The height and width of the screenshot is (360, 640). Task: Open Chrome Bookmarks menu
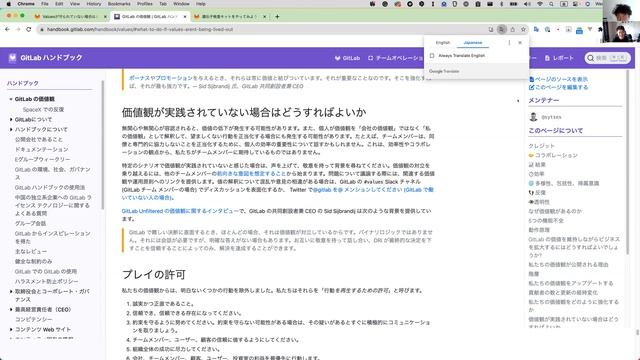click(x=119, y=4)
